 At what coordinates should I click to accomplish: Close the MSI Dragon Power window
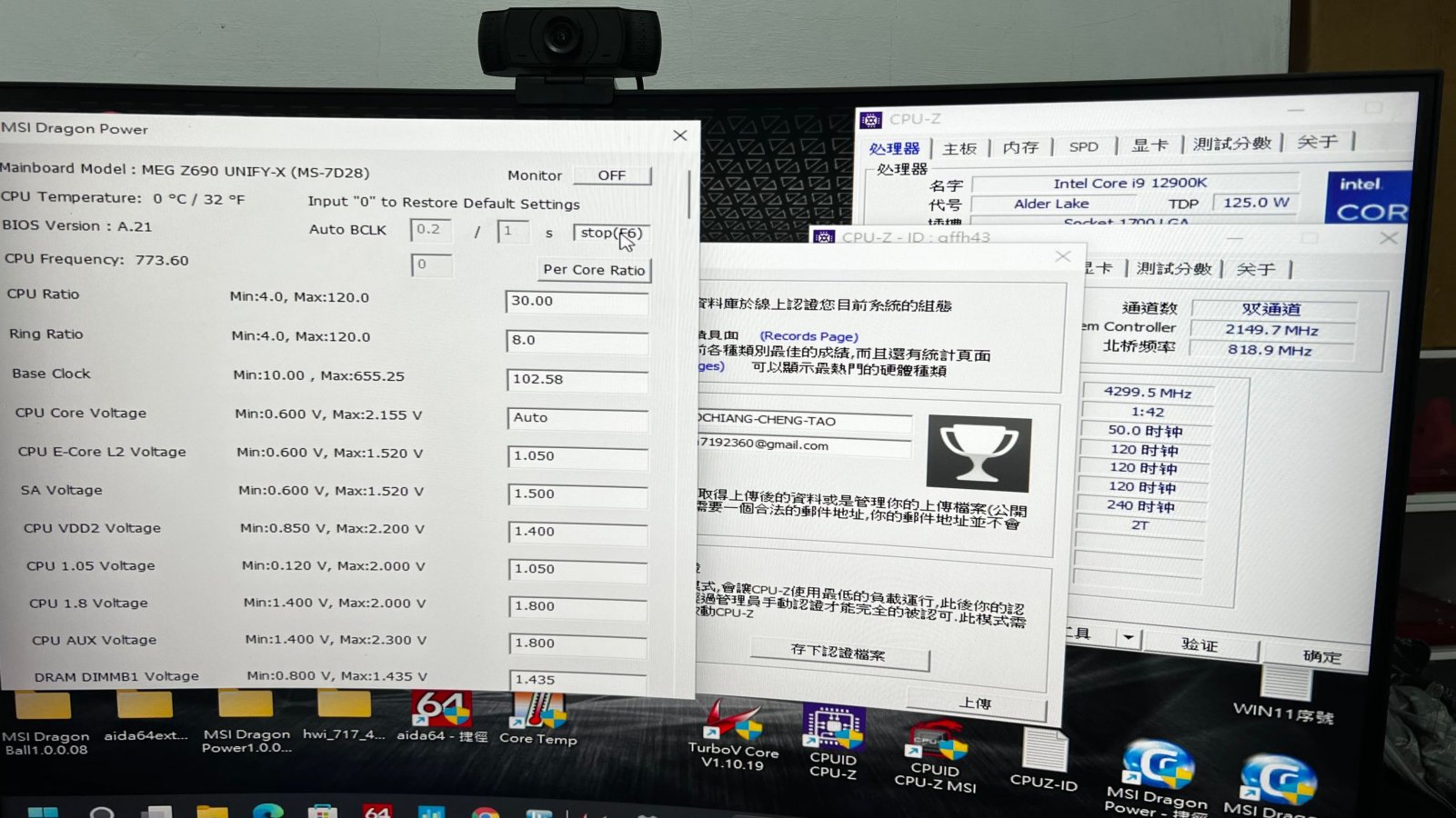679,135
